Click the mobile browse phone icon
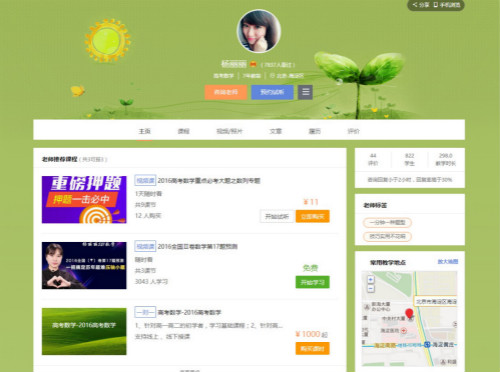500x372 pixels. (436, 5)
